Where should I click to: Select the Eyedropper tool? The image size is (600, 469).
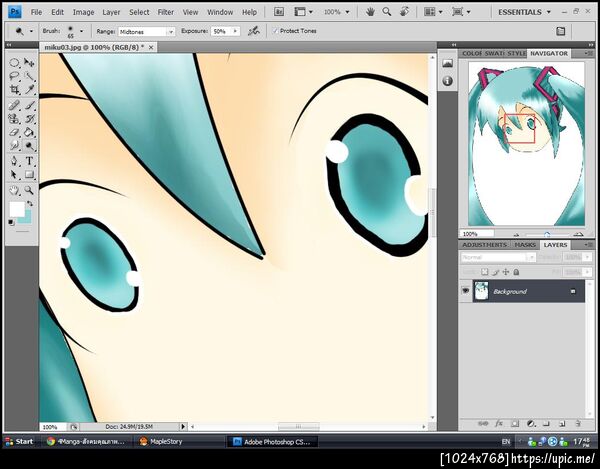pos(29,90)
